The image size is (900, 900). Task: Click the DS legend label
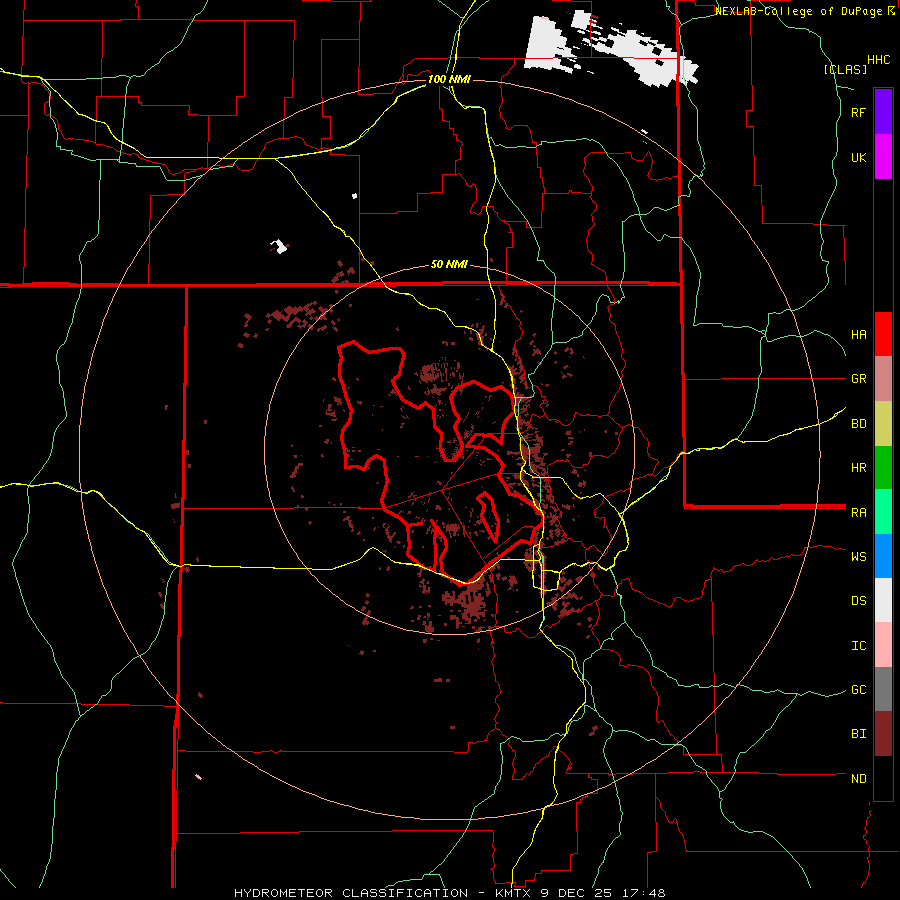click(x=858, y=601)
